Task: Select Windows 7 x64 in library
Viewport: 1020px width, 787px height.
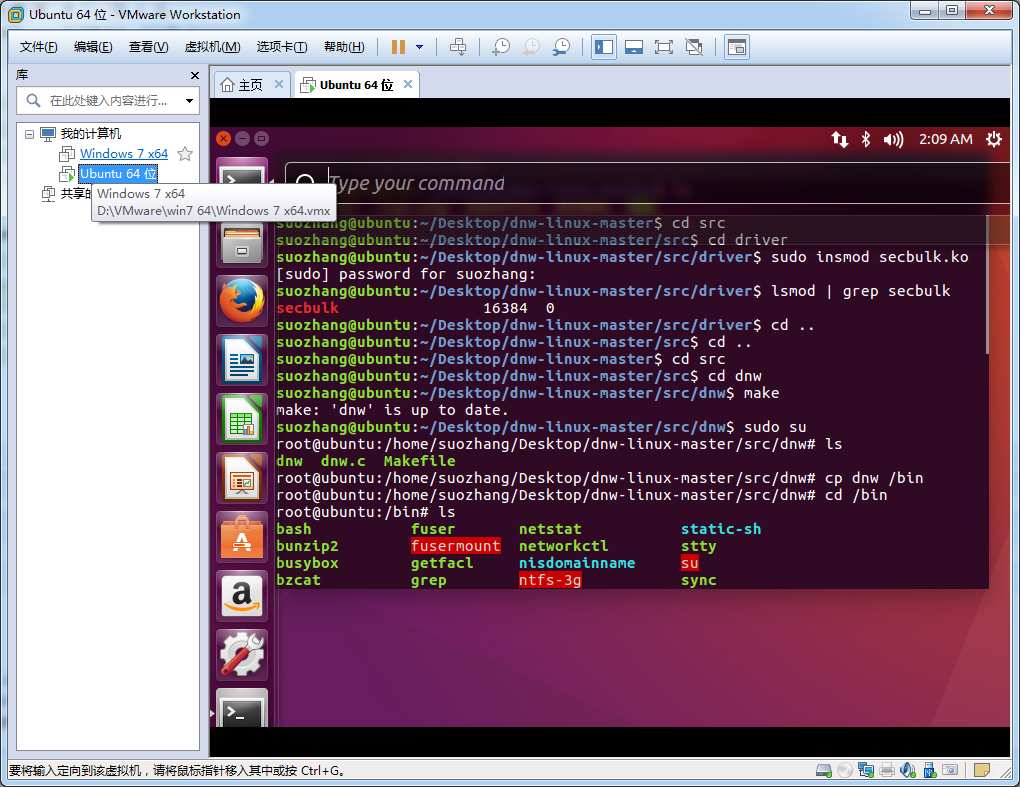Action: tap(124, 154)
